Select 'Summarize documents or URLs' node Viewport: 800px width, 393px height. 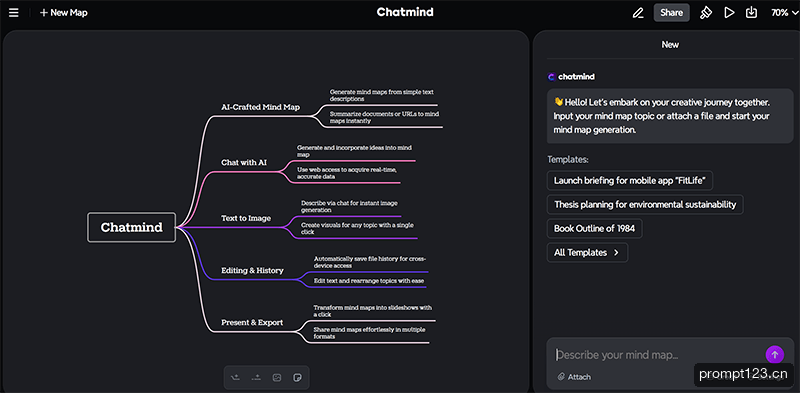pos(384,117)
